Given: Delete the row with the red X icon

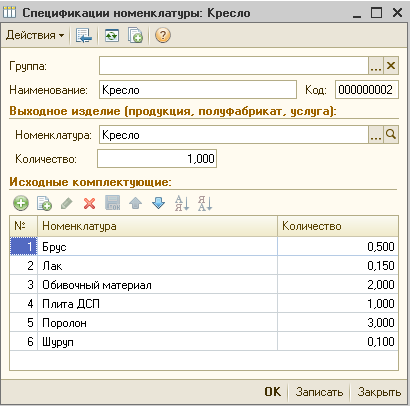Looking at the screenshot, I should pyautogui.click(x=89, y=203).
